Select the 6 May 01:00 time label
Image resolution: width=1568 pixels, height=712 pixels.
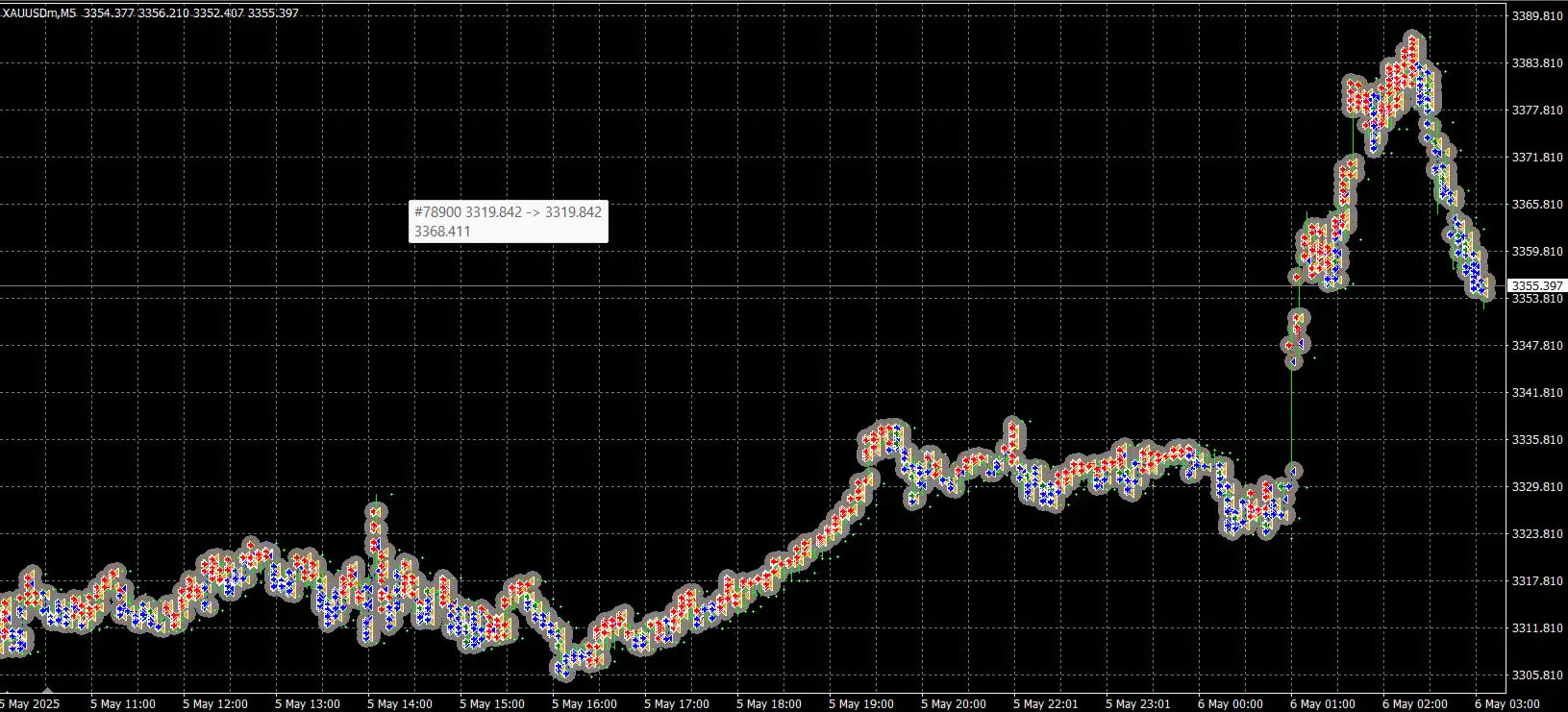pos(1323,704)
